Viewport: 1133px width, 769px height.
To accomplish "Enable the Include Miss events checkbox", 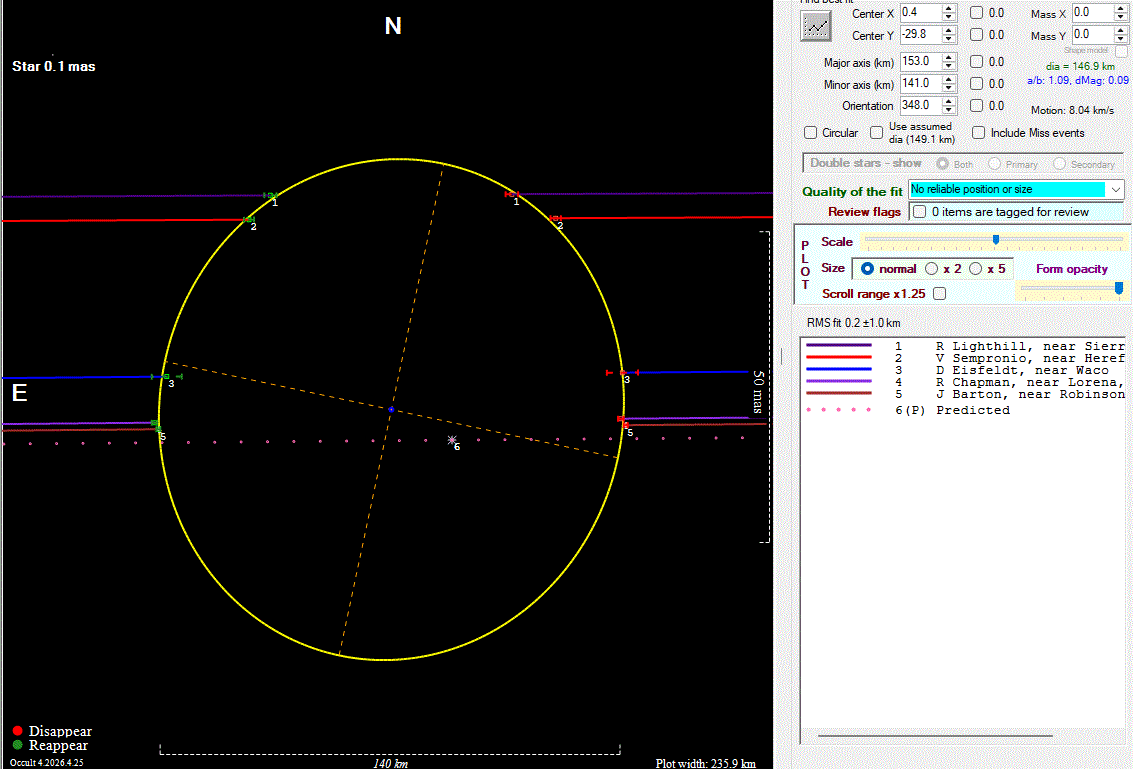I will pos(978,133).
